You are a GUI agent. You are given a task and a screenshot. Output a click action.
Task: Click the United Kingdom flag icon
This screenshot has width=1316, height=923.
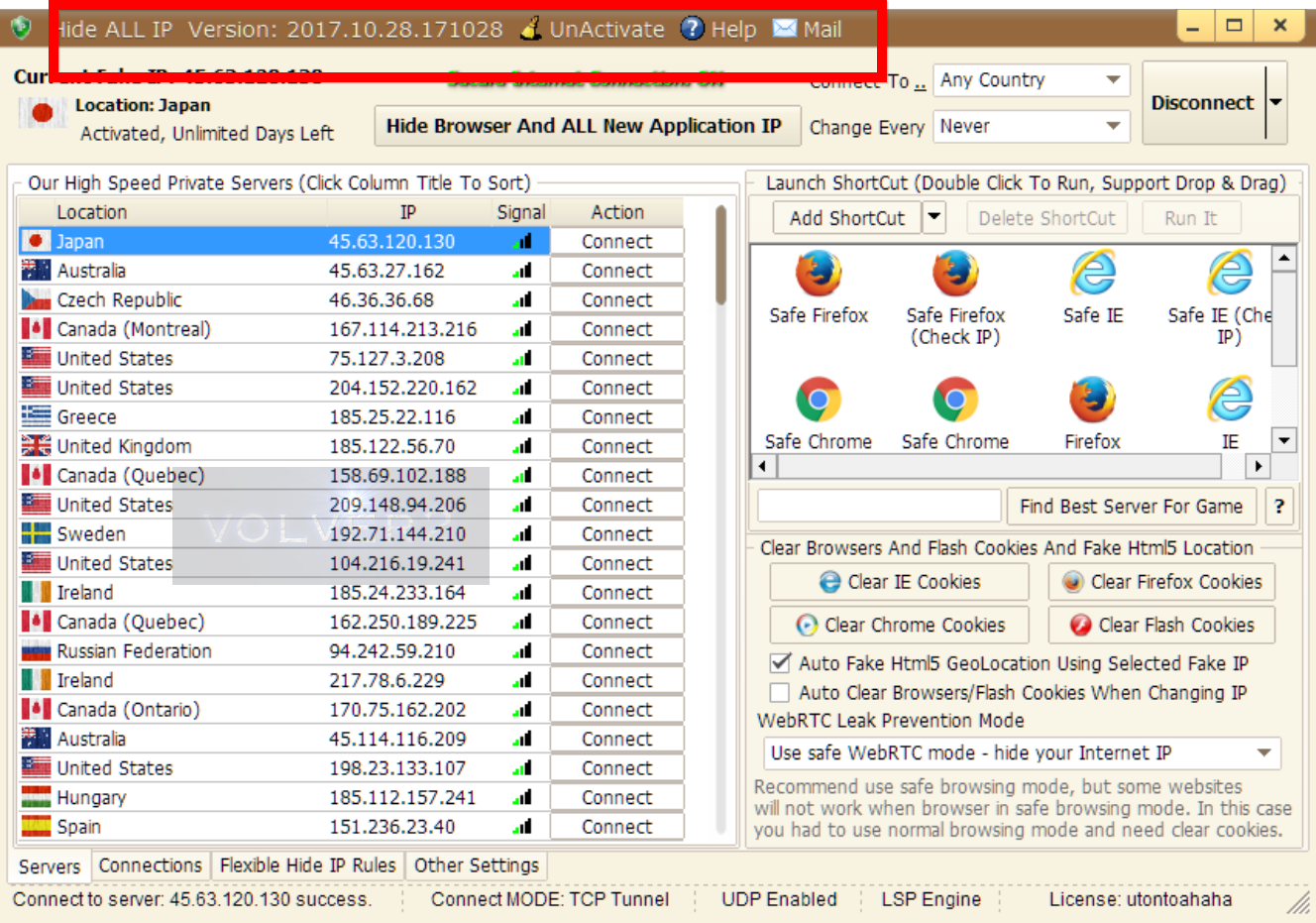click(36, 446)
